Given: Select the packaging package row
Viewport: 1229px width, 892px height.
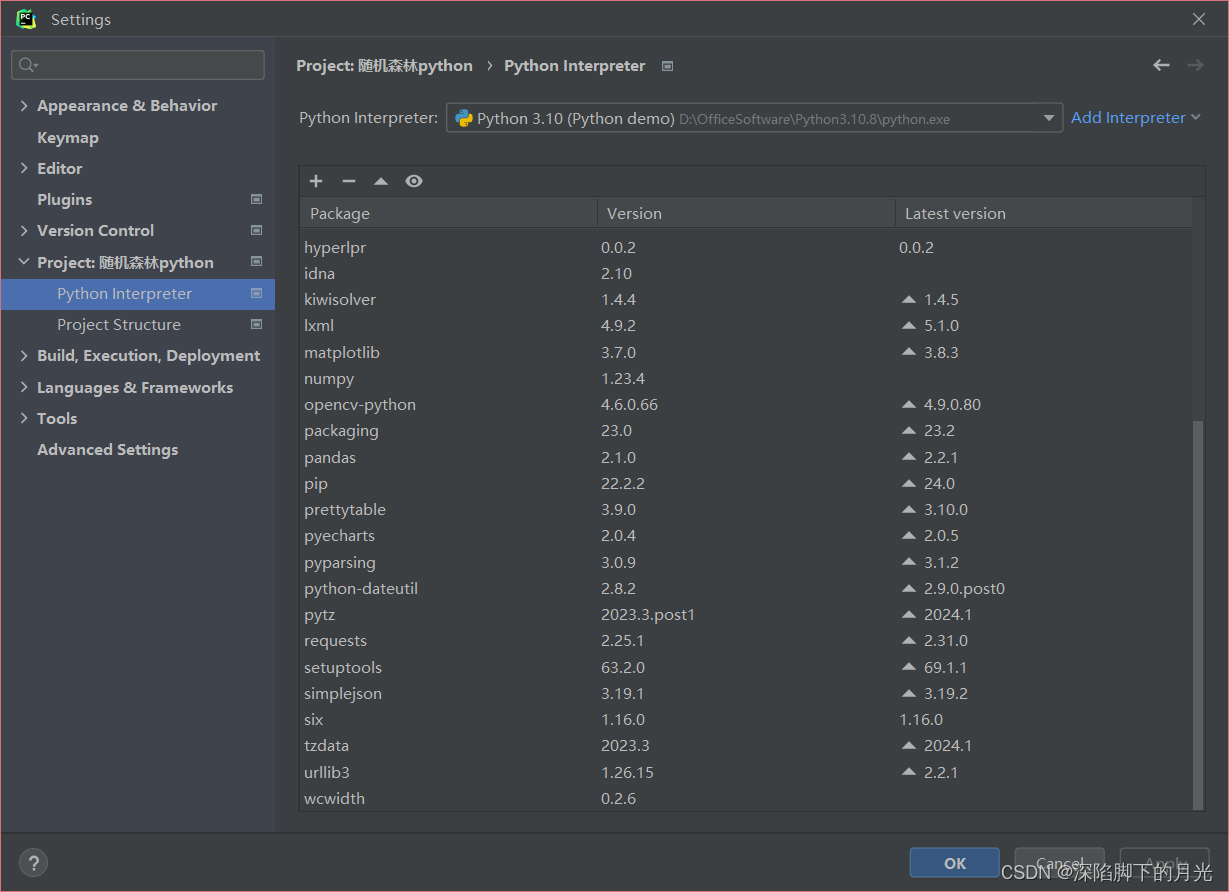Looking at the screenshot, I should pyautogui.click(x=746, y=430).
